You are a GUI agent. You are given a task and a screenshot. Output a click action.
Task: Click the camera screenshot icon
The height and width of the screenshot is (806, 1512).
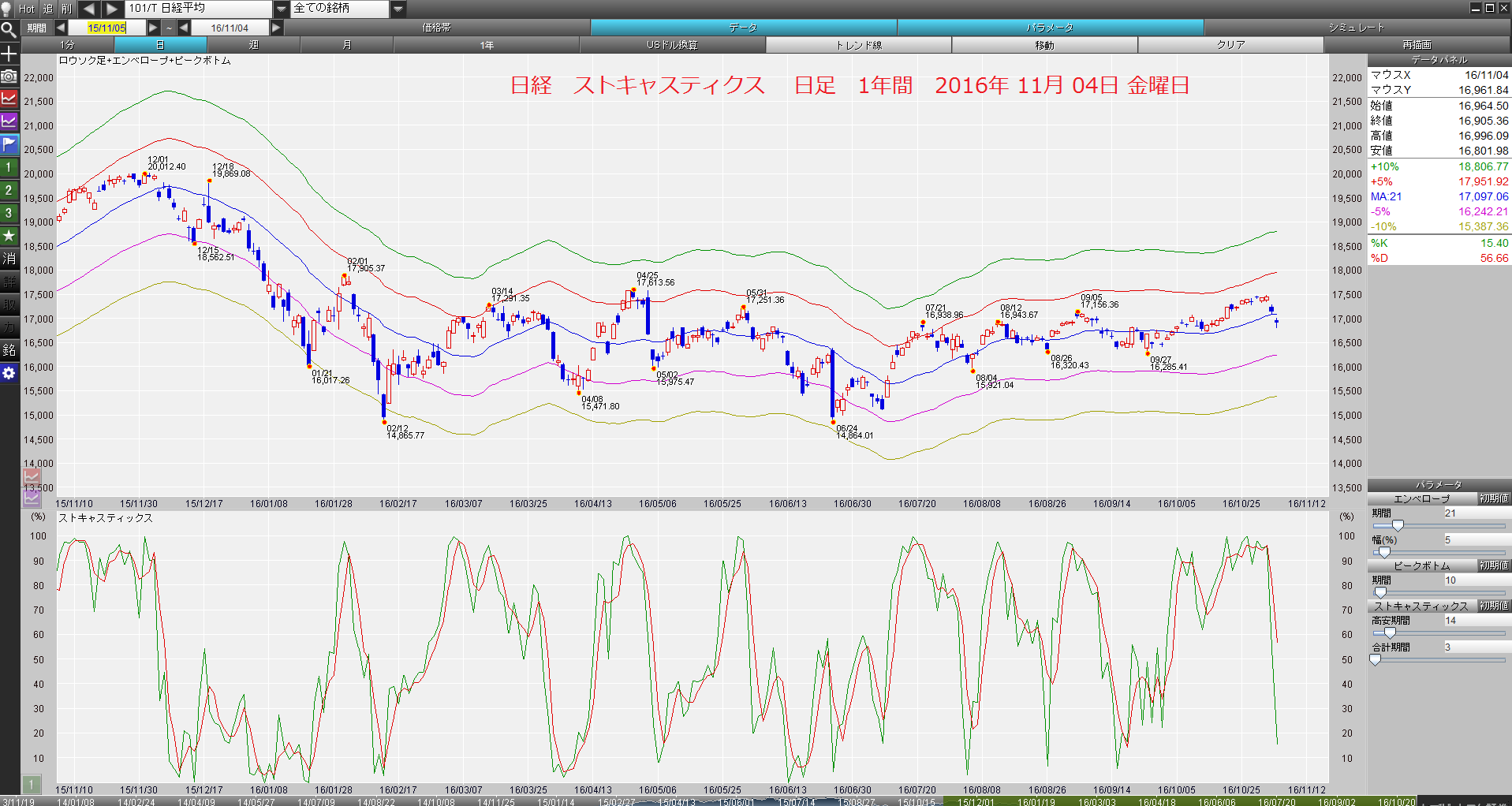(x=9, y=76)
